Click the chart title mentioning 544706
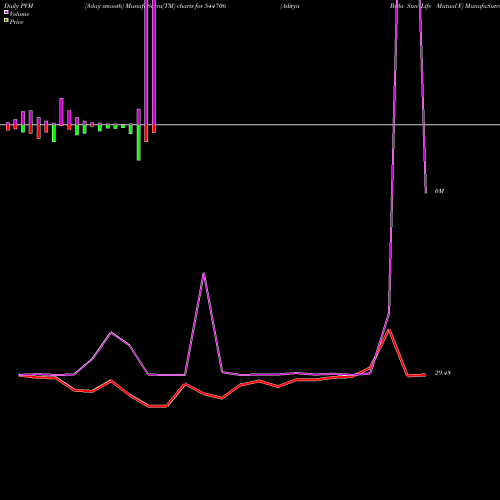 click(x=155, y=6)
